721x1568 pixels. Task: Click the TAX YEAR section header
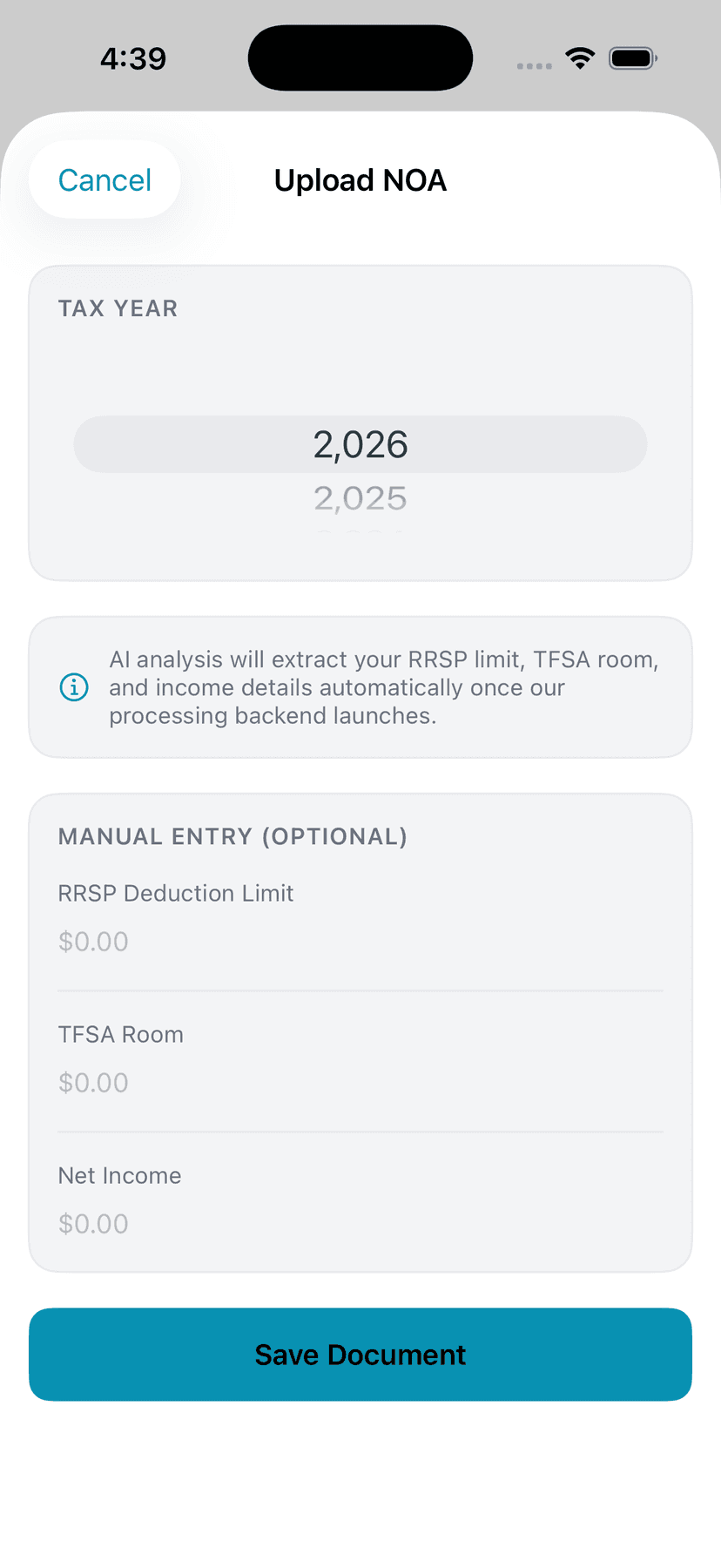(118, 308)
